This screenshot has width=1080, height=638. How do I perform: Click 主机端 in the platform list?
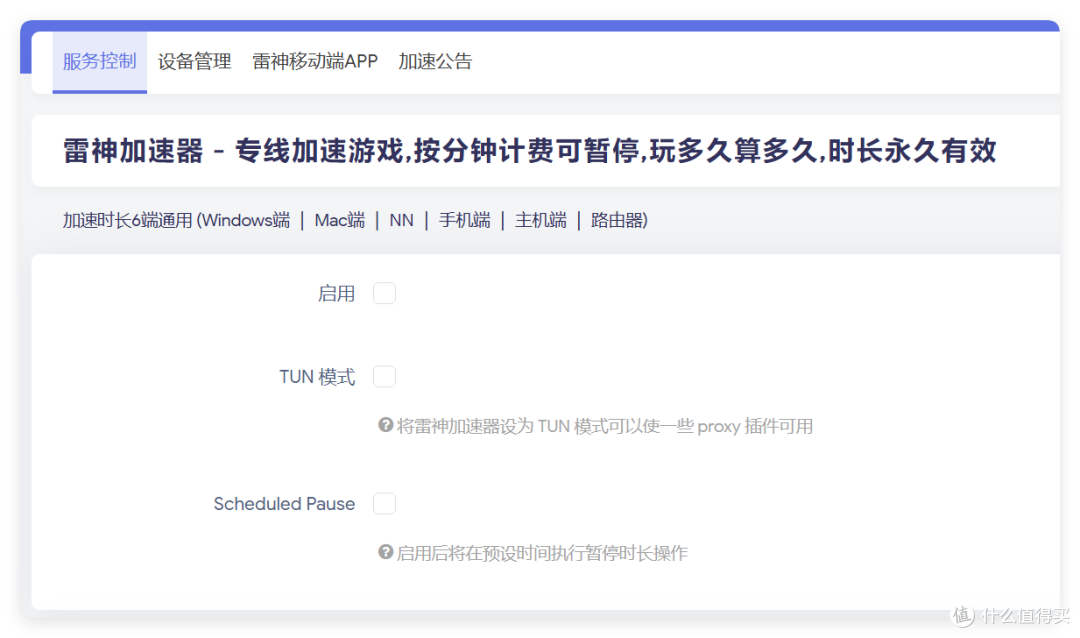(x=540, y=220)
